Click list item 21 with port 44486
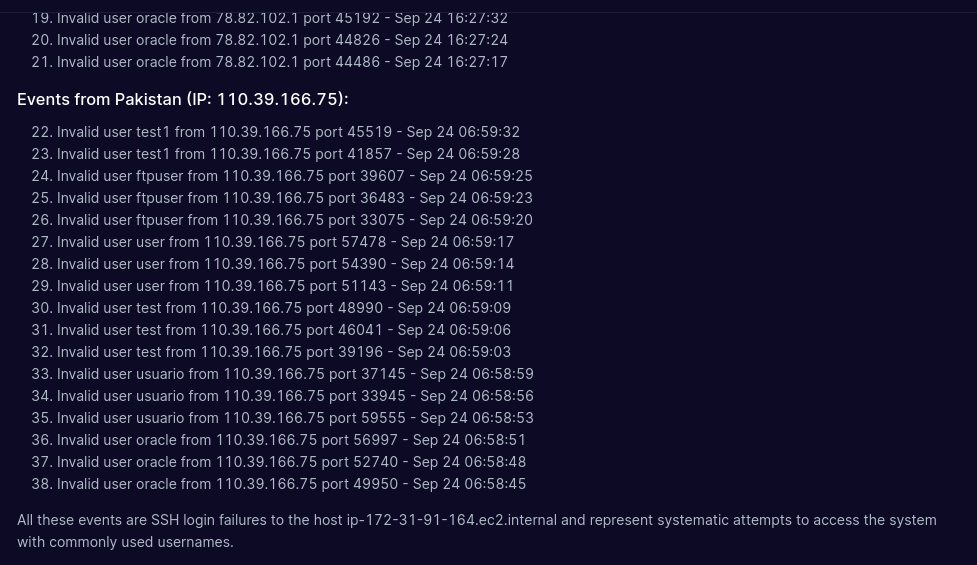 point(282,61)
